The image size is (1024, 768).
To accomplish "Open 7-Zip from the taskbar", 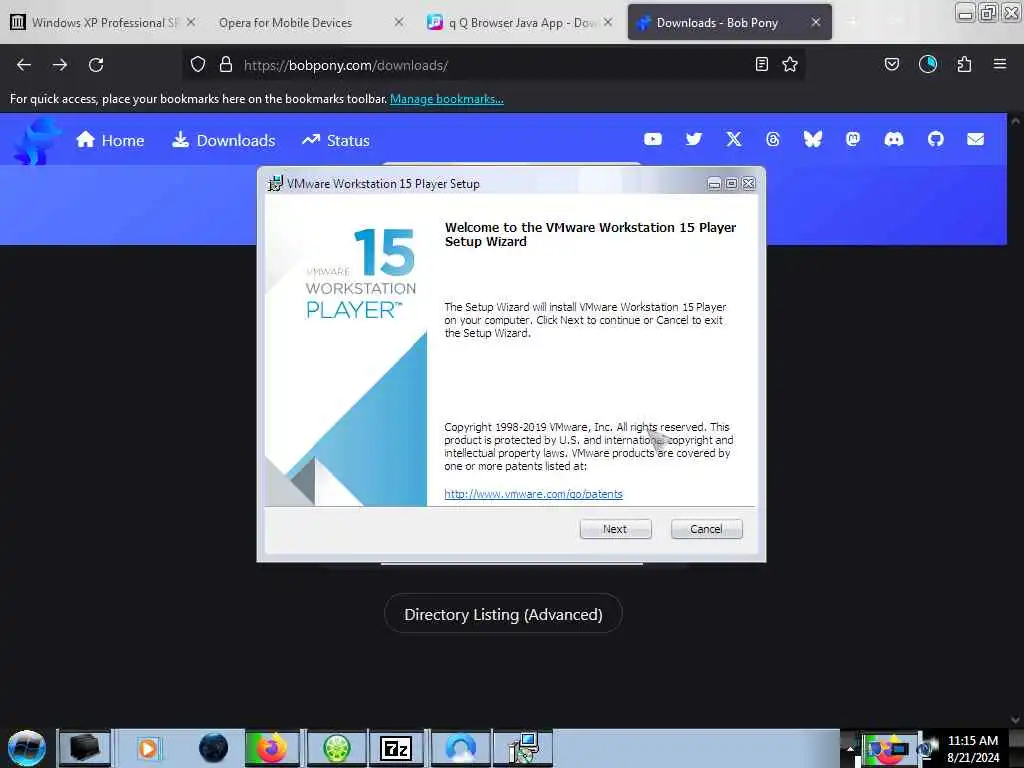I will [396, 748].
